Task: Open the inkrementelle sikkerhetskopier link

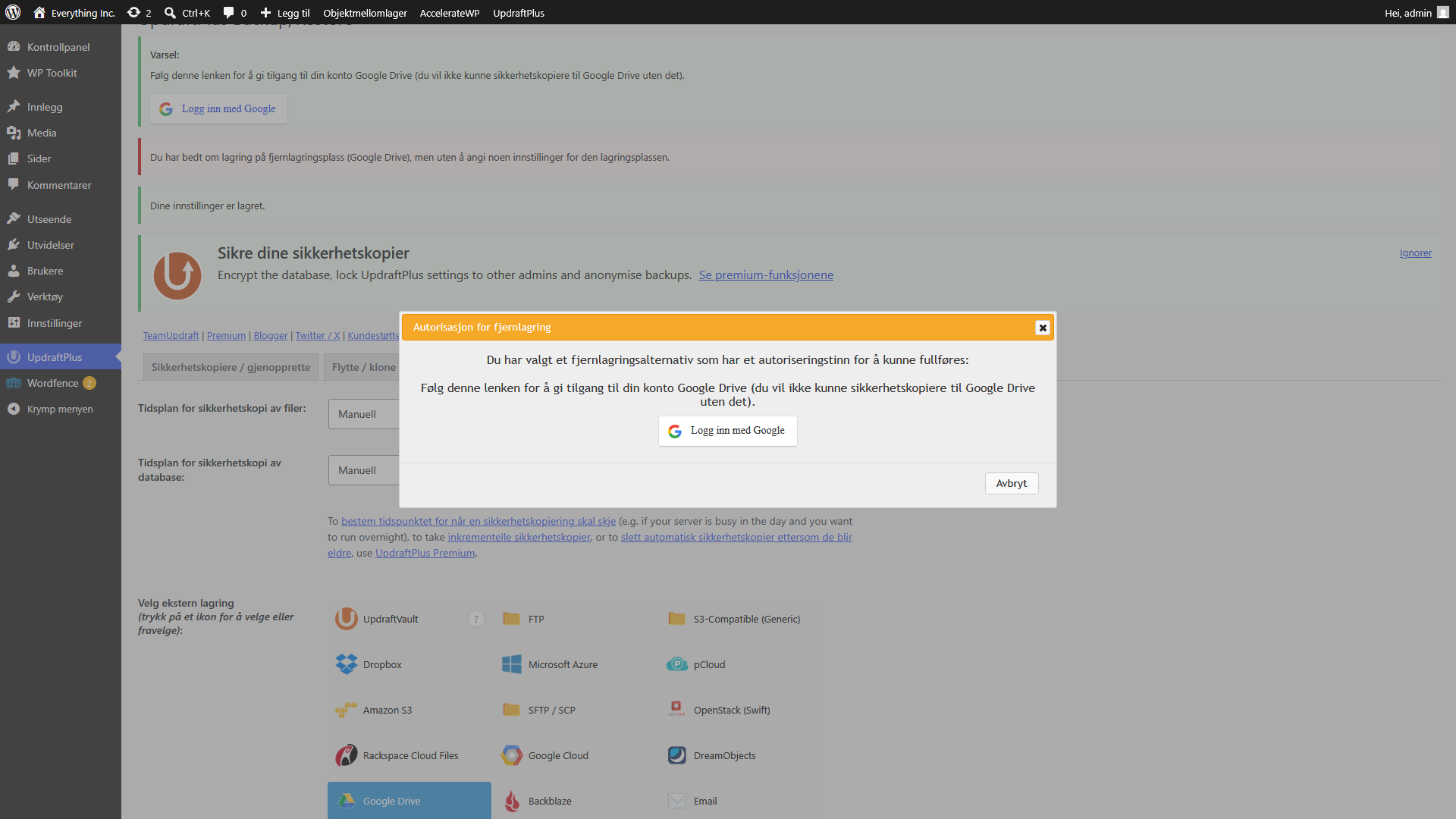Action: click(x=519, y=537)
